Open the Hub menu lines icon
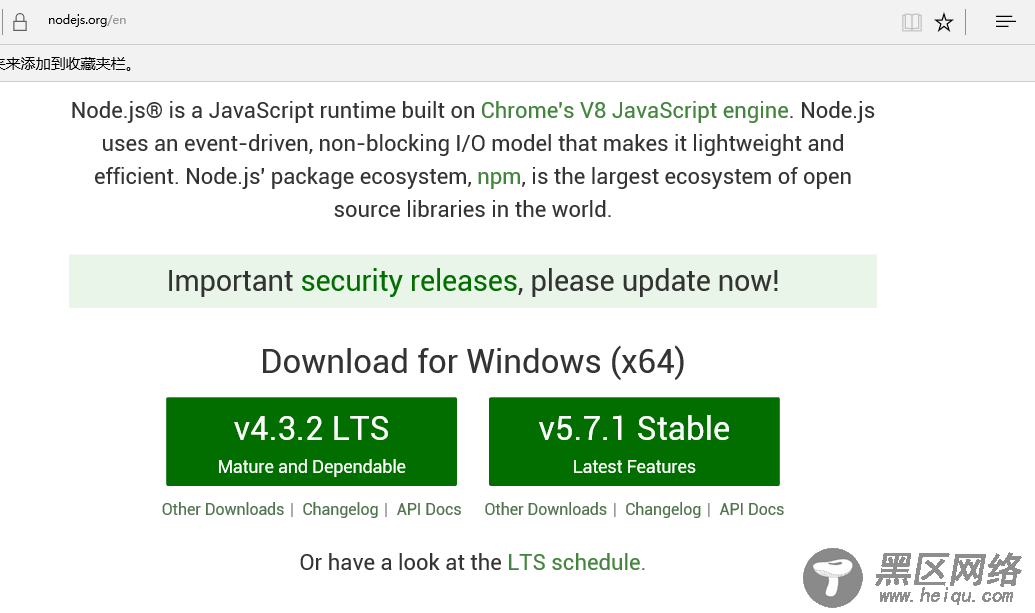Screen dimensions: 1035x613 point(1005,22)
